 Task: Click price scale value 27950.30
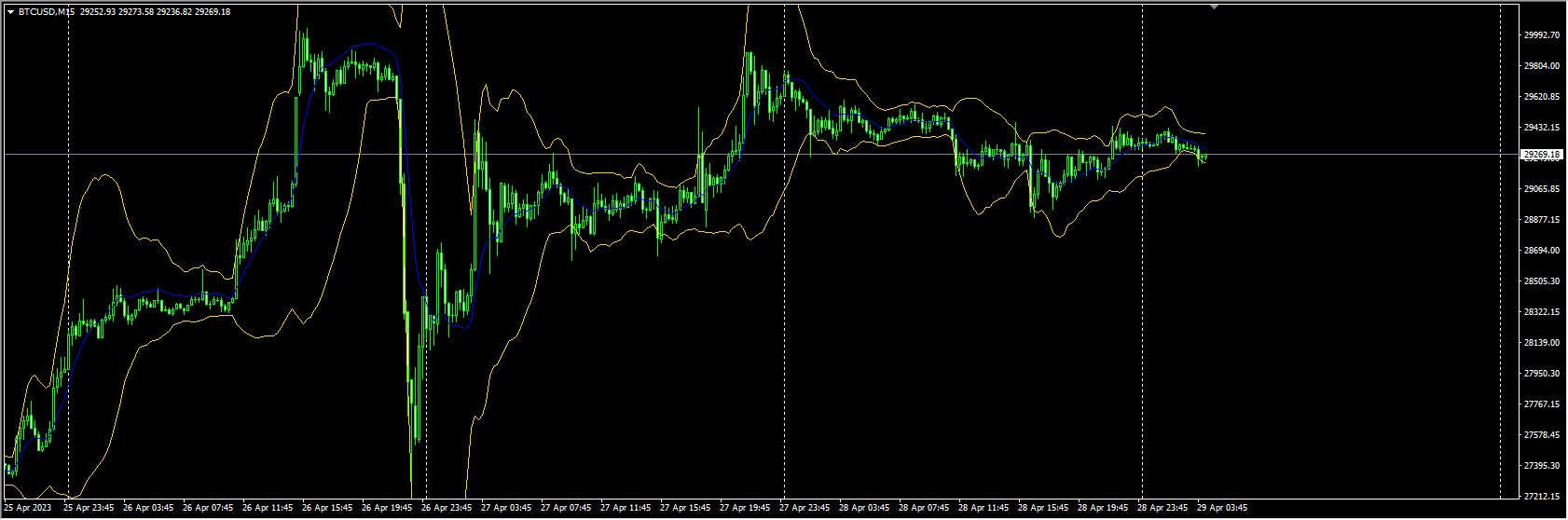(1542, 374)
